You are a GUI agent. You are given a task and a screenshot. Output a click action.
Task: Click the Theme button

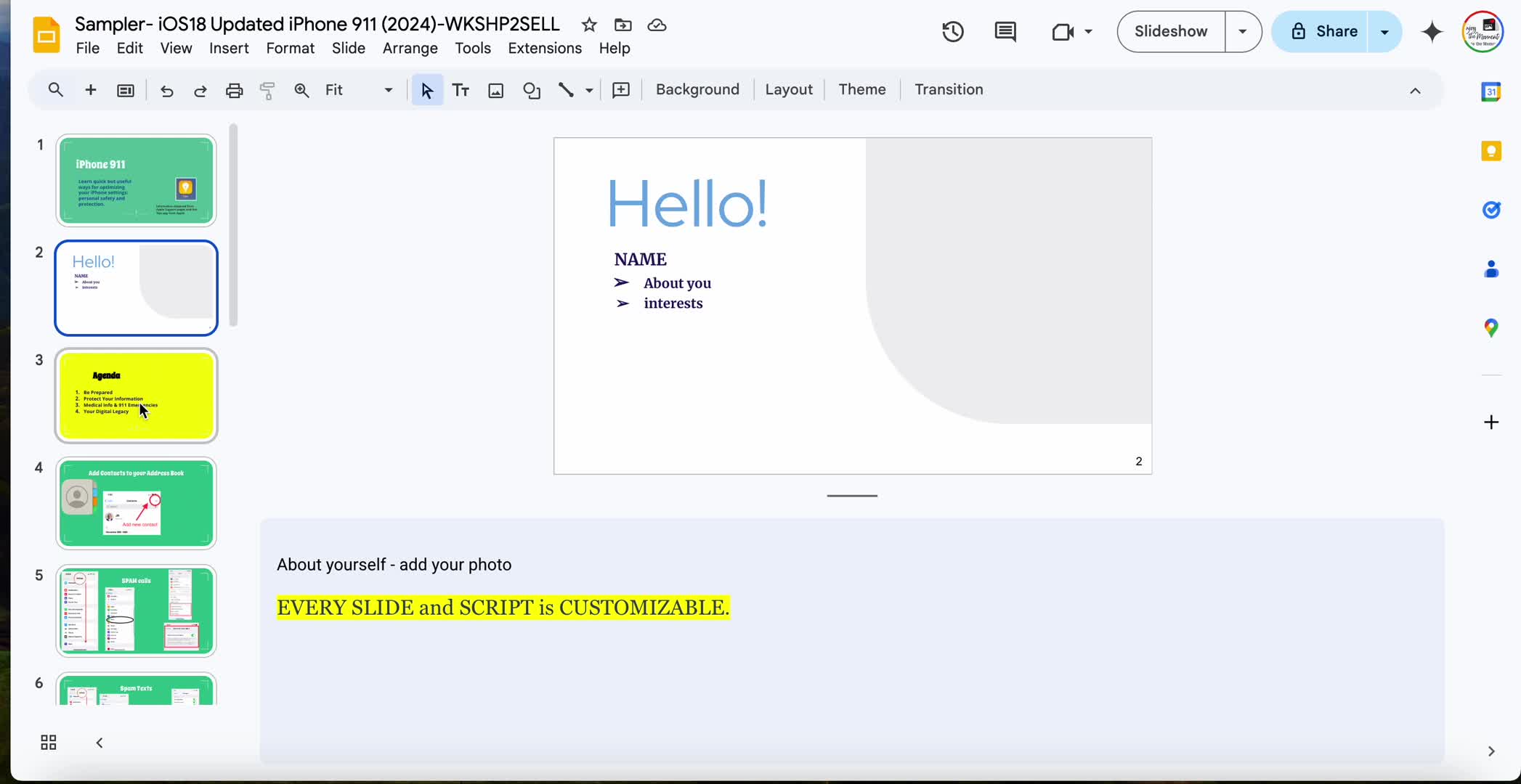pyautogui.click(x=862, y=89)
